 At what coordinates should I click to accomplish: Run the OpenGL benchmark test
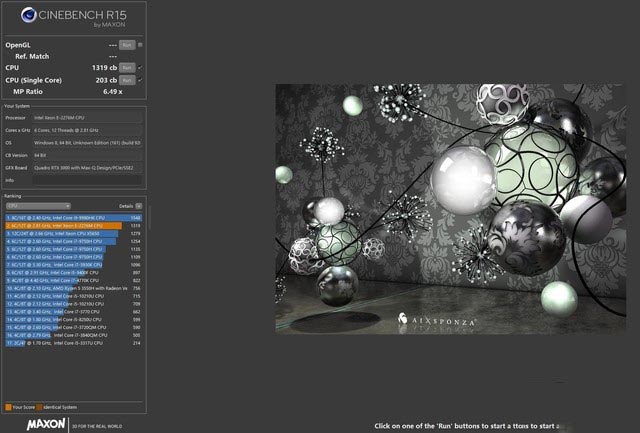click(x=127, y=45)
